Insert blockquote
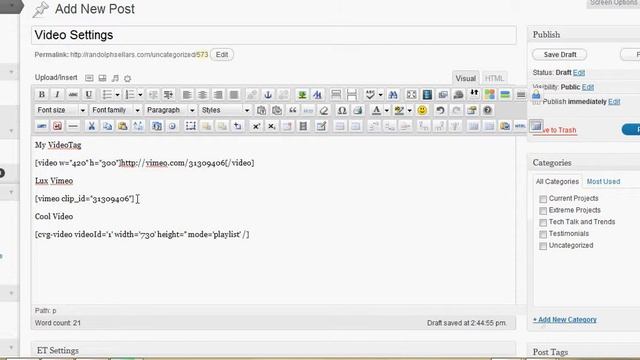Screen dimensions: 640x360 click(293, 110)
